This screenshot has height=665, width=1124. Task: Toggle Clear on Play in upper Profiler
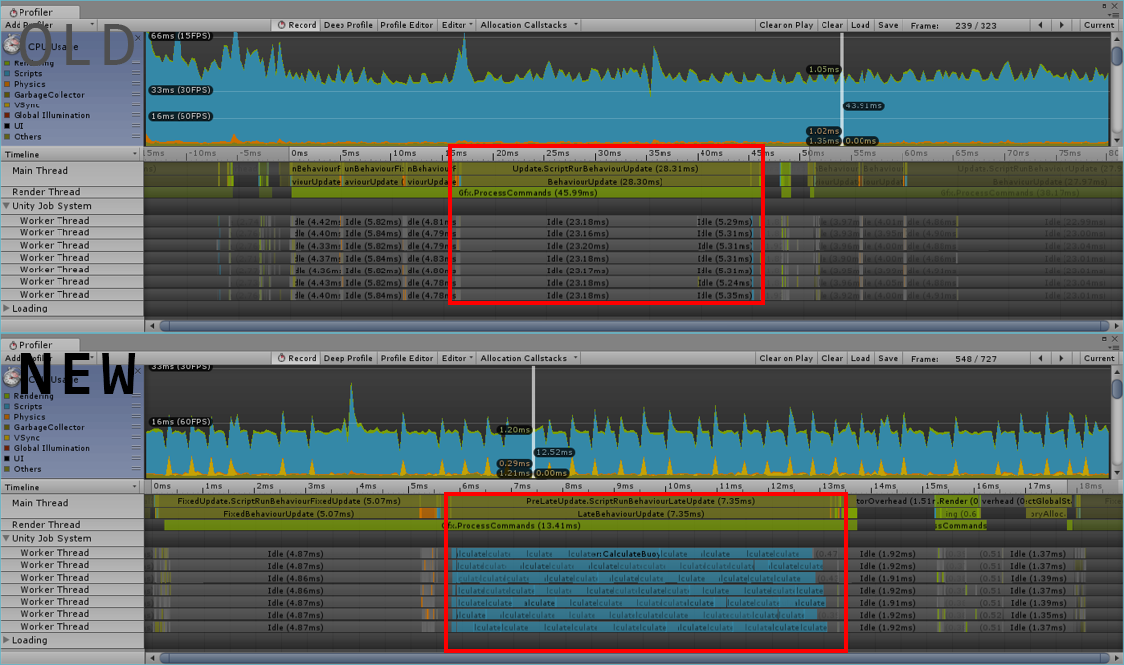pyautogui.click(x=786, y=25)
